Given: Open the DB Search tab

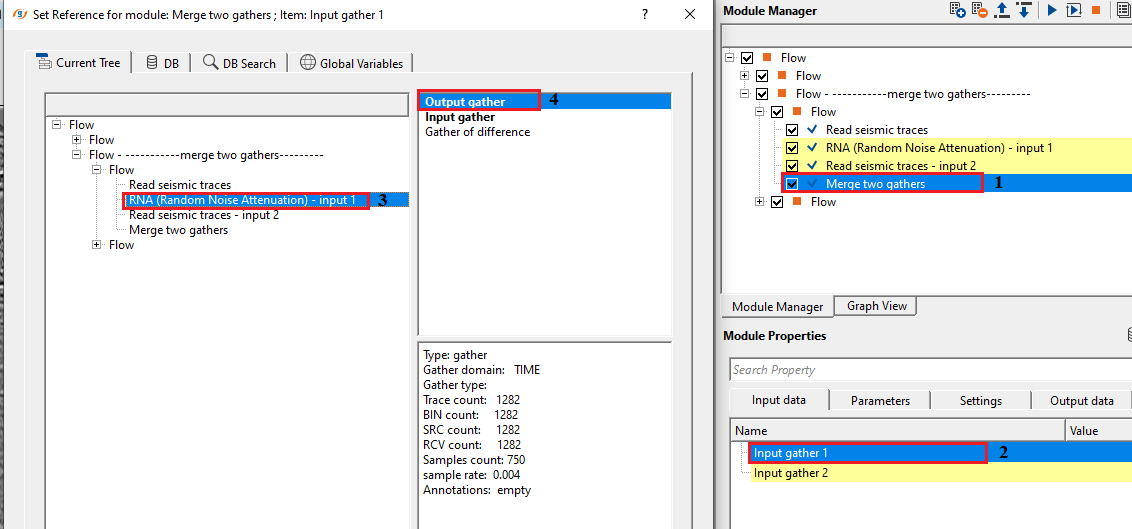Looking at the screenshot, I should [239, 63].
